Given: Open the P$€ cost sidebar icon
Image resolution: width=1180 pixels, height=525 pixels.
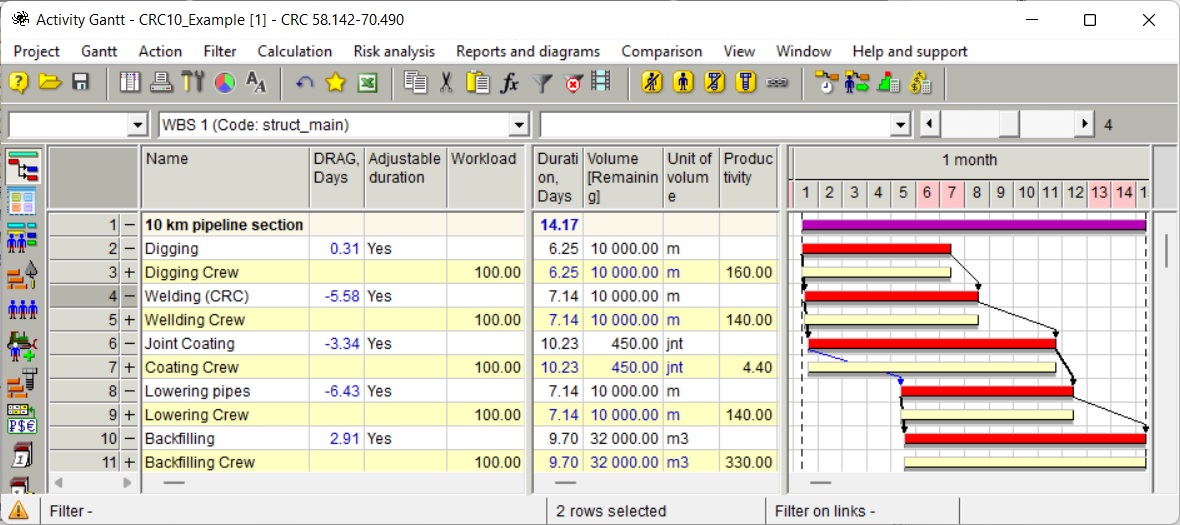Looking at the screenshot, I should pos(23,420).
